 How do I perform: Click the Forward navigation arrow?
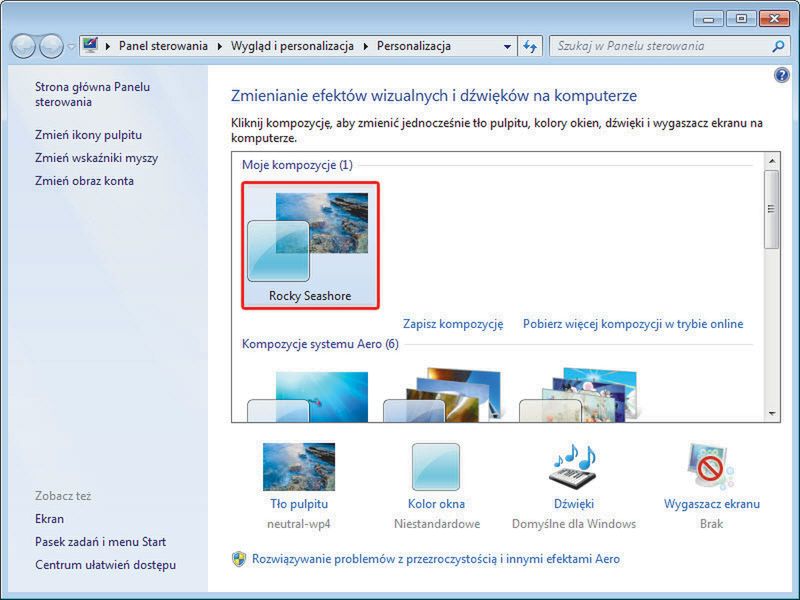click(51, 46)
